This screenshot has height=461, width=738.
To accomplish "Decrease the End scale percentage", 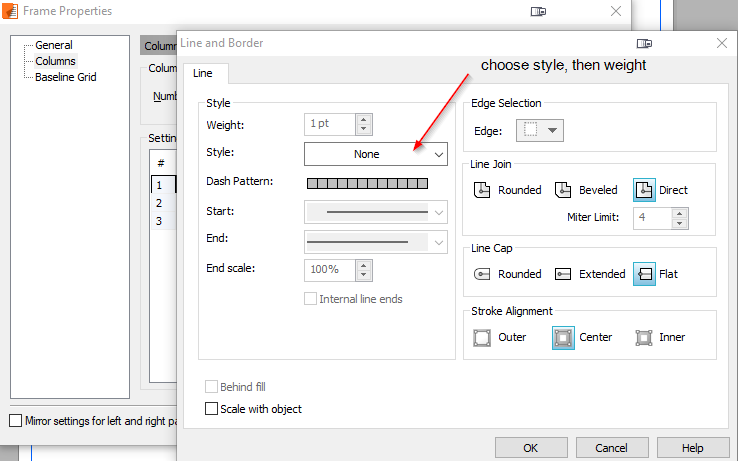I will pyautogui.click(x=363, y=275).
